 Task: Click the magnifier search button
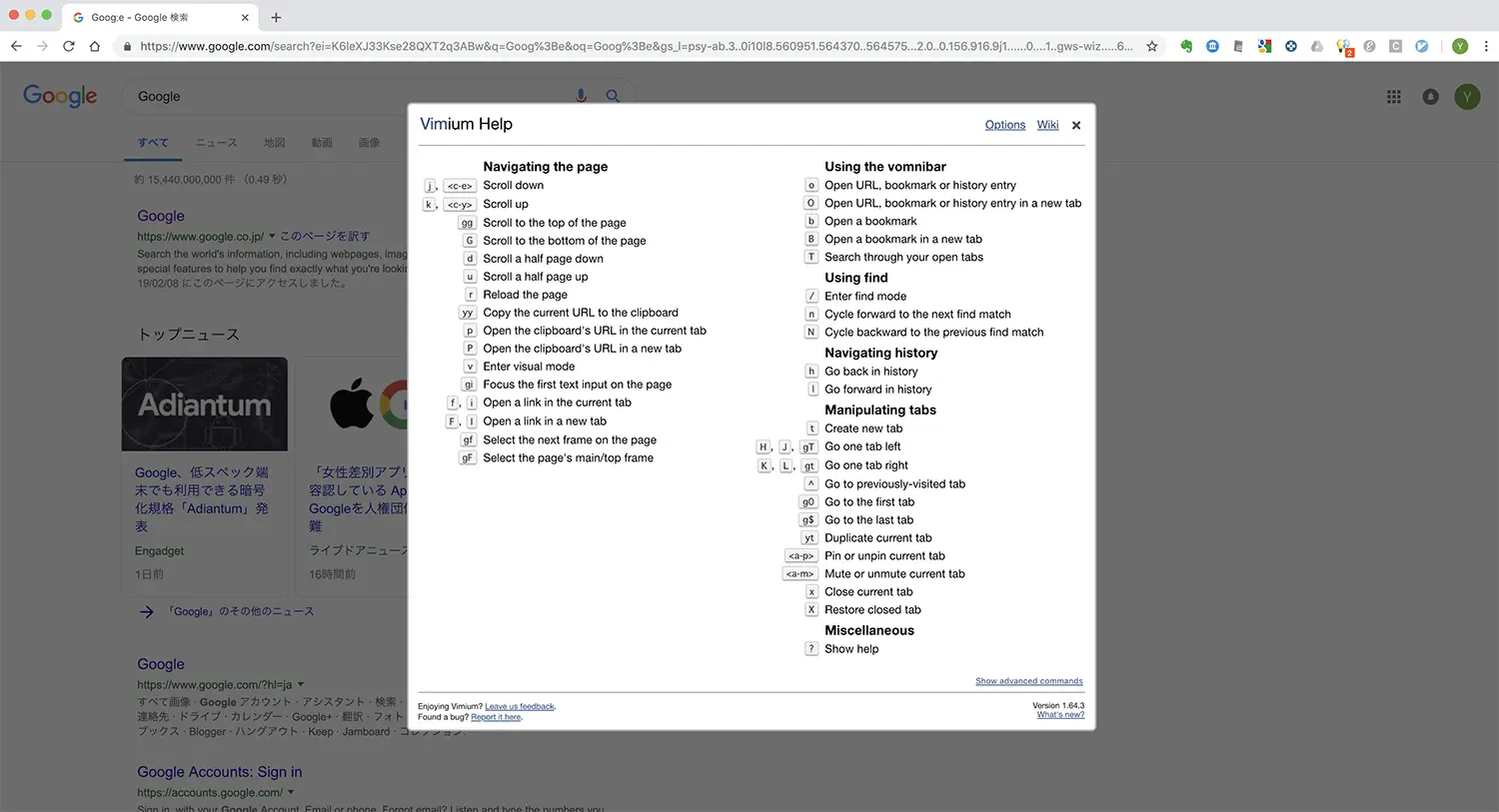[x=613, y=96]
